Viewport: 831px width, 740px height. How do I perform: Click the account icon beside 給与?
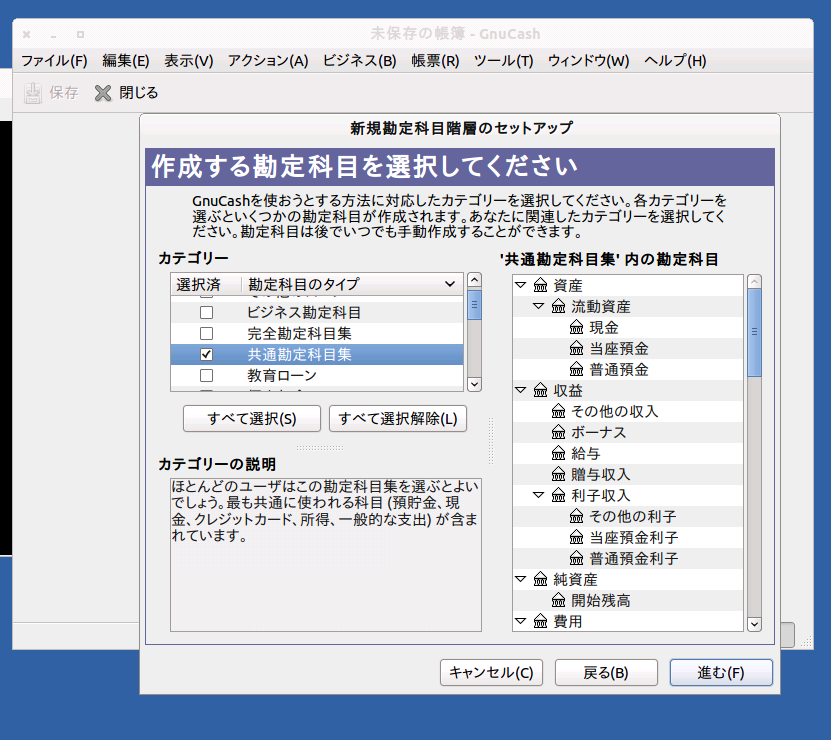(x=558, y=453)
